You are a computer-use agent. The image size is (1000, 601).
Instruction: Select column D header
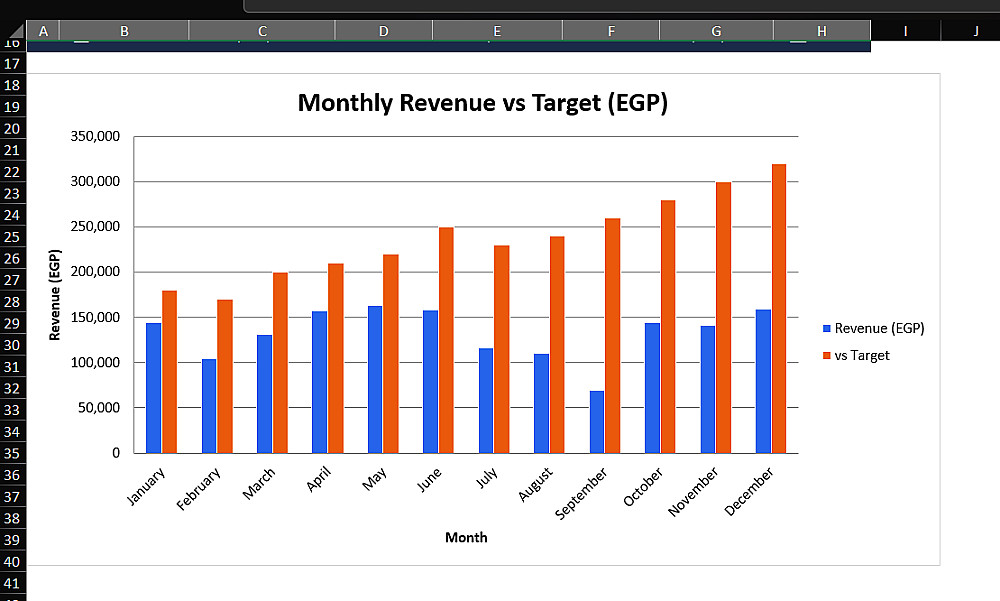(384, 31)
